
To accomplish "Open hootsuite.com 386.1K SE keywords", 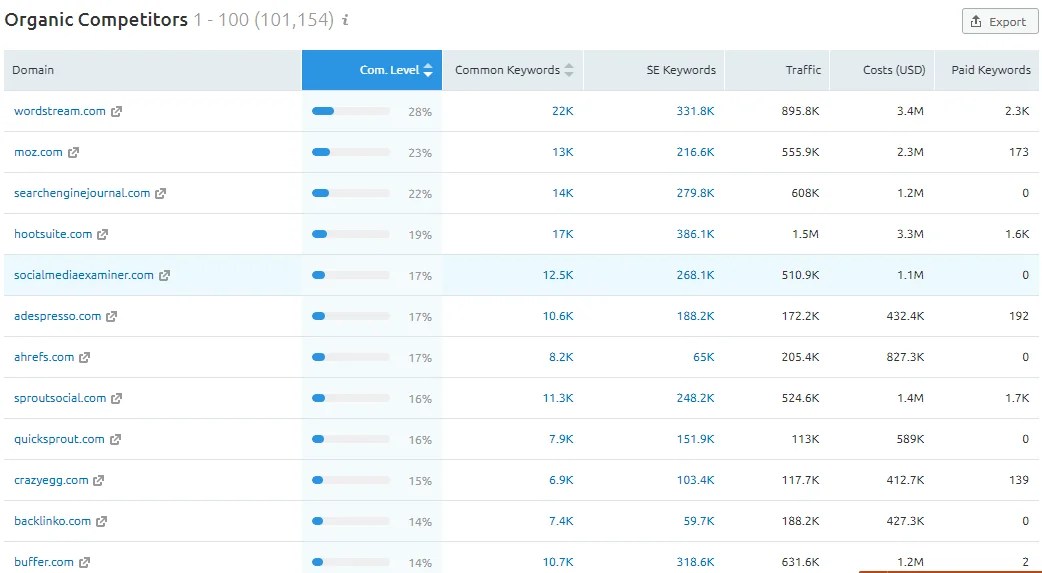I will (695, 234).
